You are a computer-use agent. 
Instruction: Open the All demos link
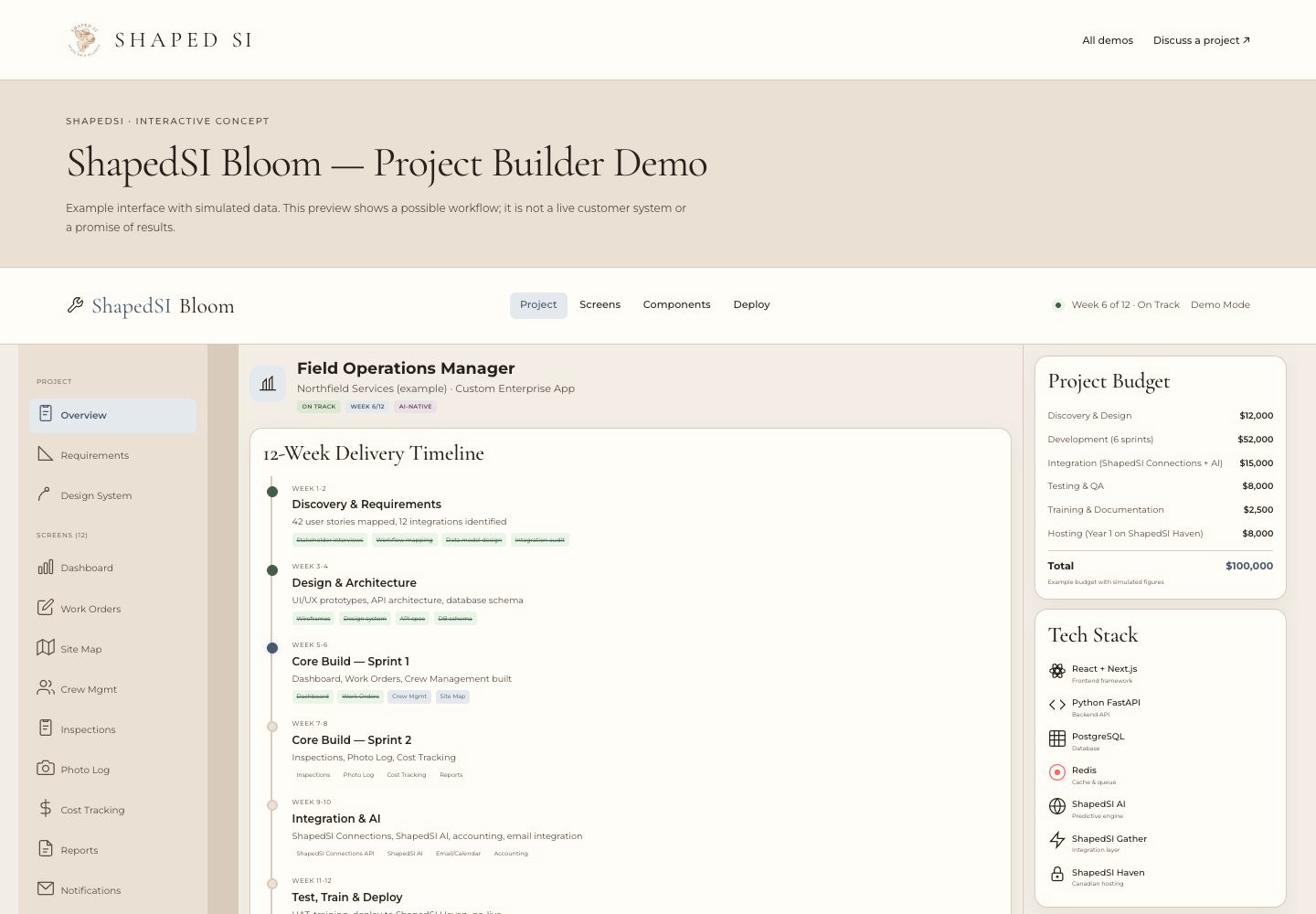point(1108,40)
